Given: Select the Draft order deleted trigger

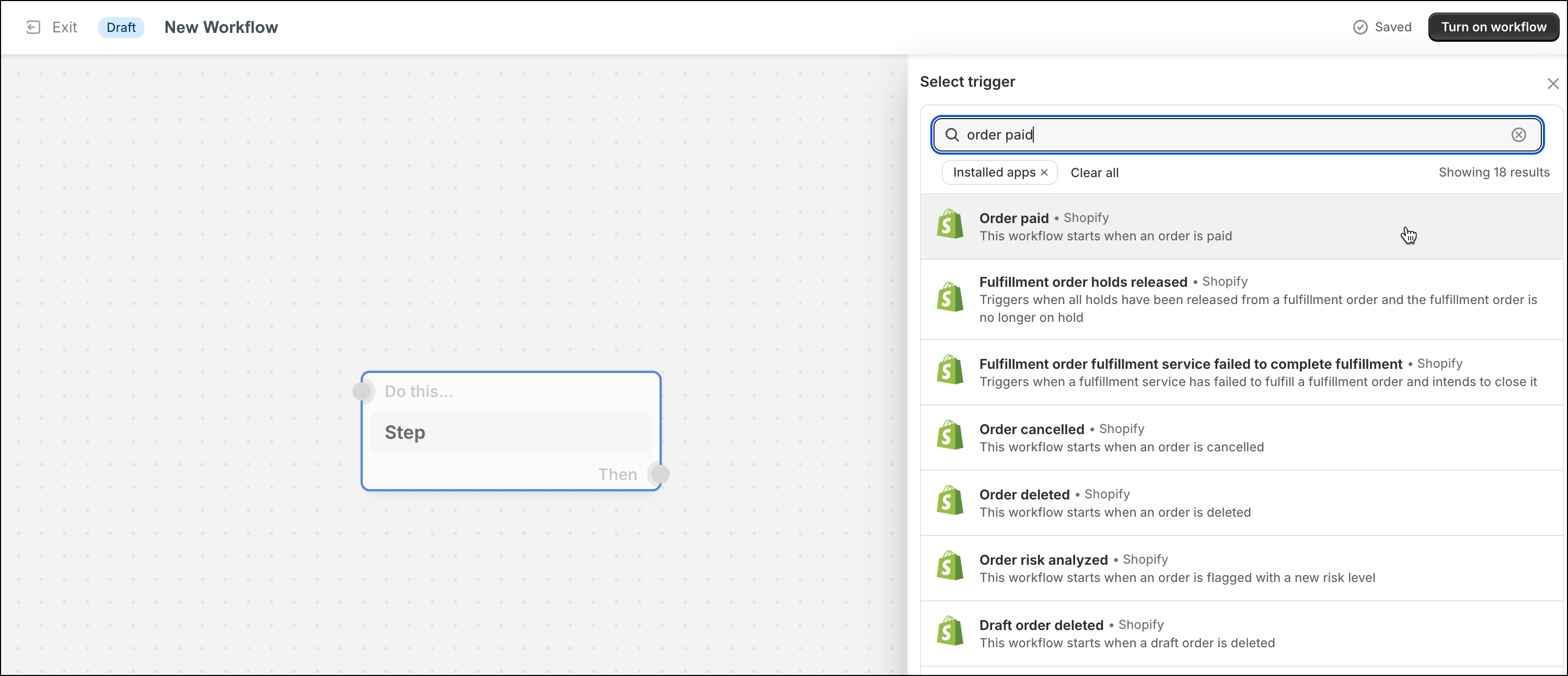Looking at the screenshot, I should [1242, 634].
